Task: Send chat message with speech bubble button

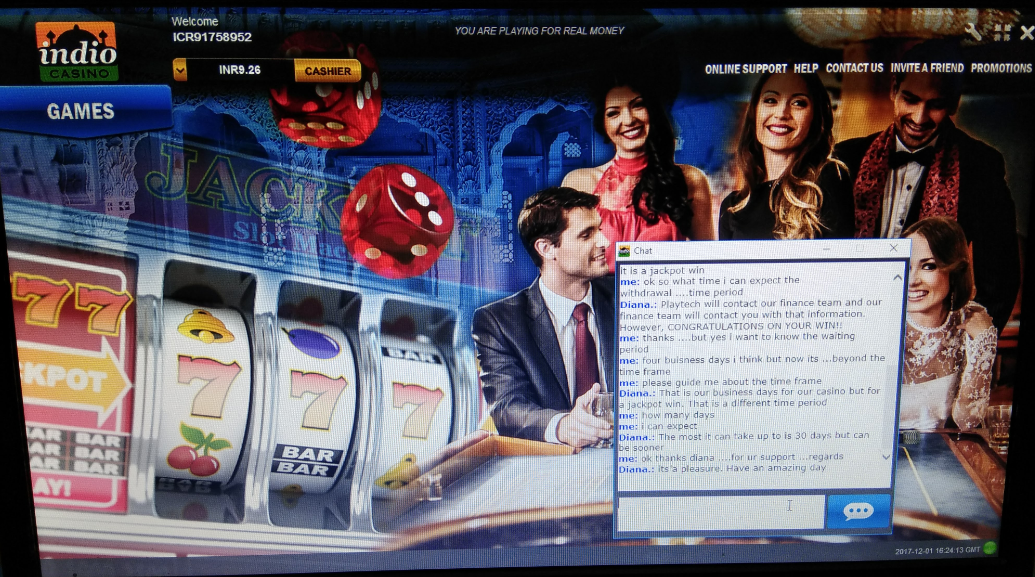Action: click(x=858, y=511)
